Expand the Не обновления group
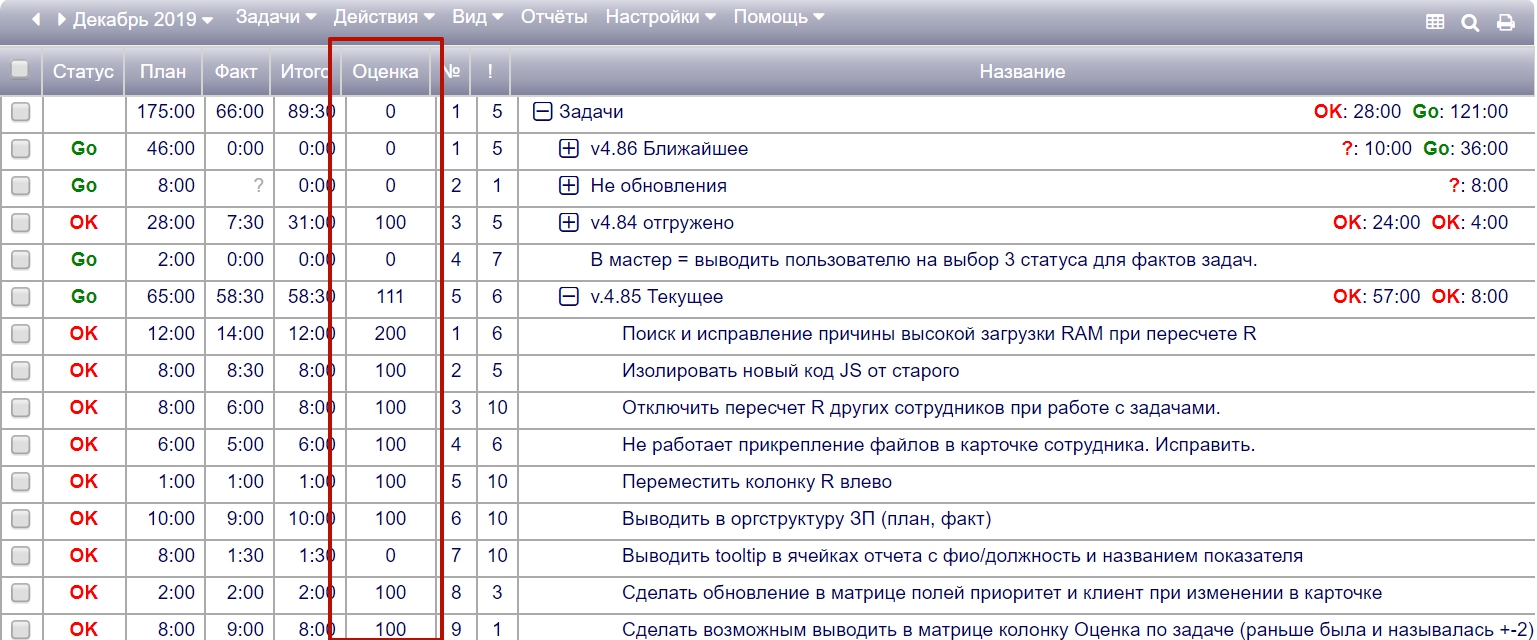Screen dimensions: 1537x640 point(568,186)
